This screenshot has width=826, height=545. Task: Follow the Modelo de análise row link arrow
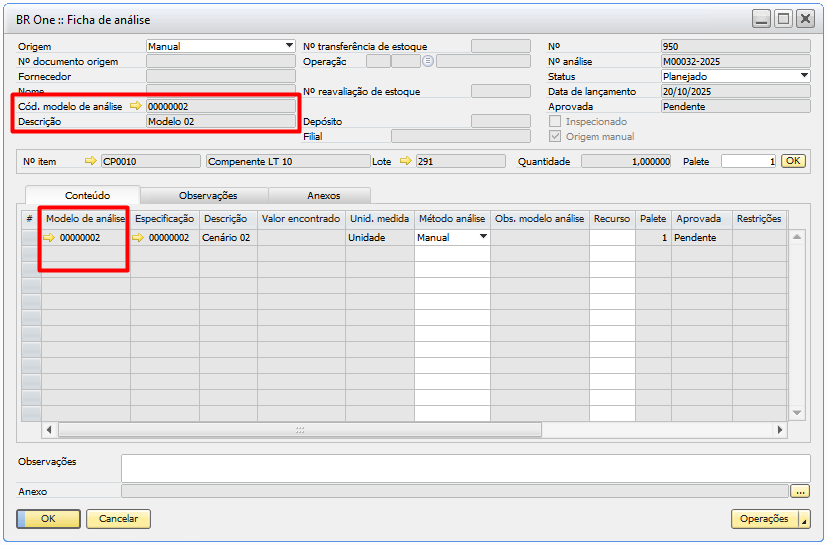pyautogui.click(x=50, y=238)
